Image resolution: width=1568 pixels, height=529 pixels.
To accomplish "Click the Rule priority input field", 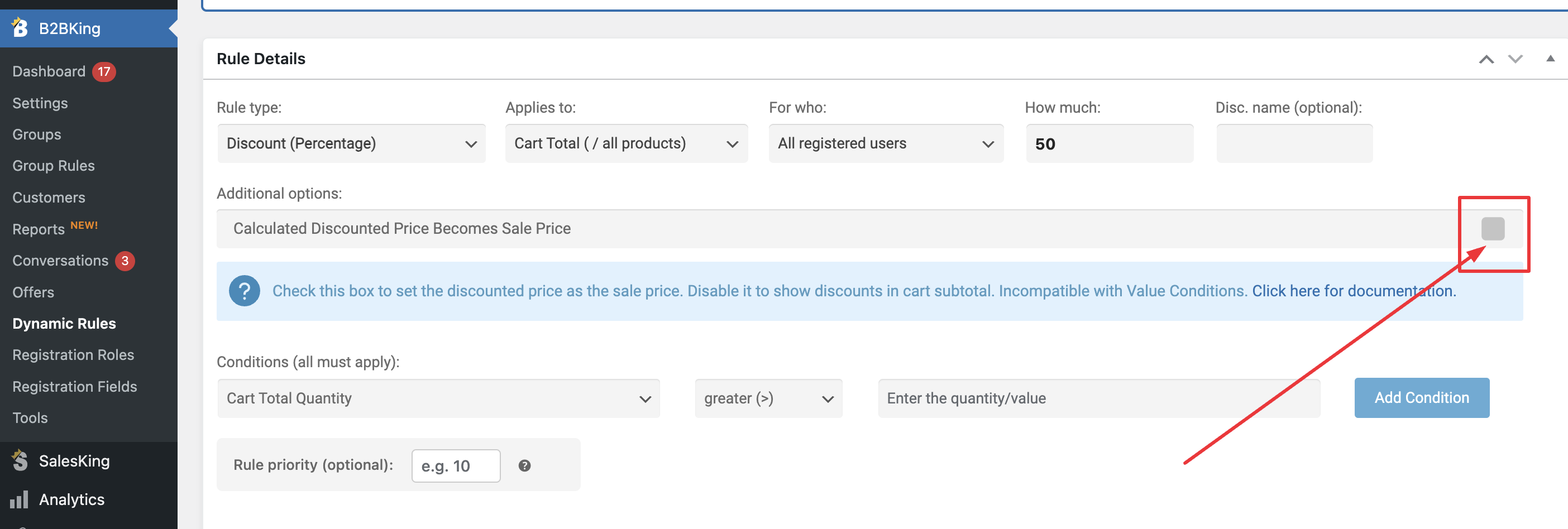I will point(456,466).
